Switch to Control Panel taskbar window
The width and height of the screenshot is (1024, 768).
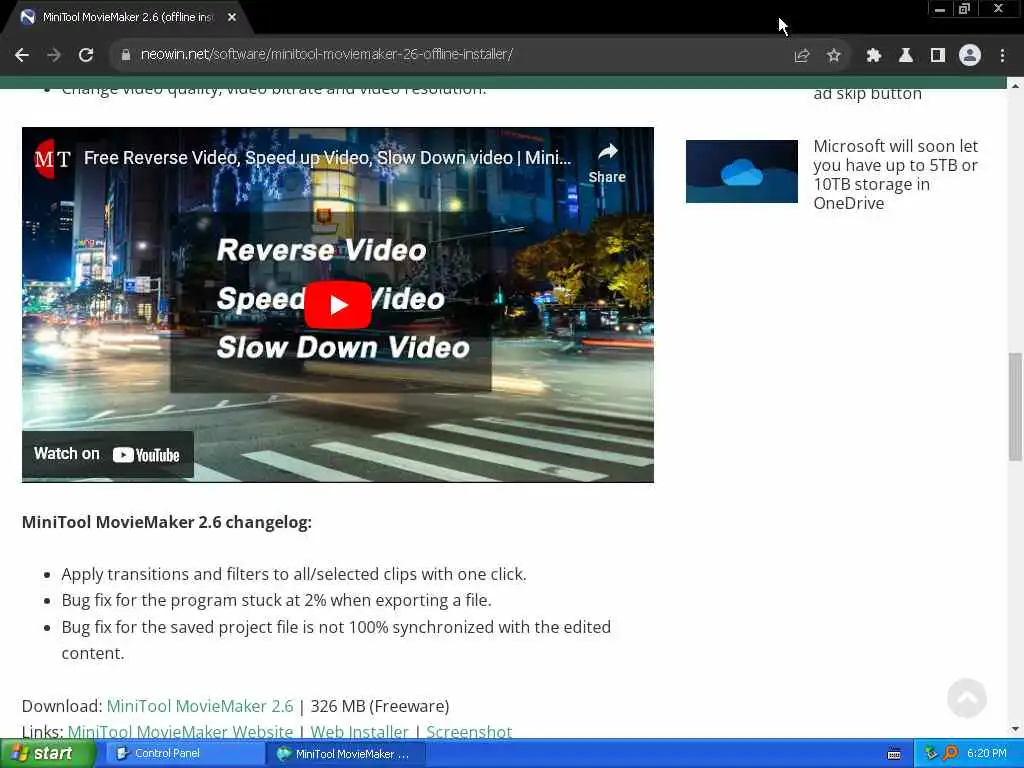pos(184,754)
